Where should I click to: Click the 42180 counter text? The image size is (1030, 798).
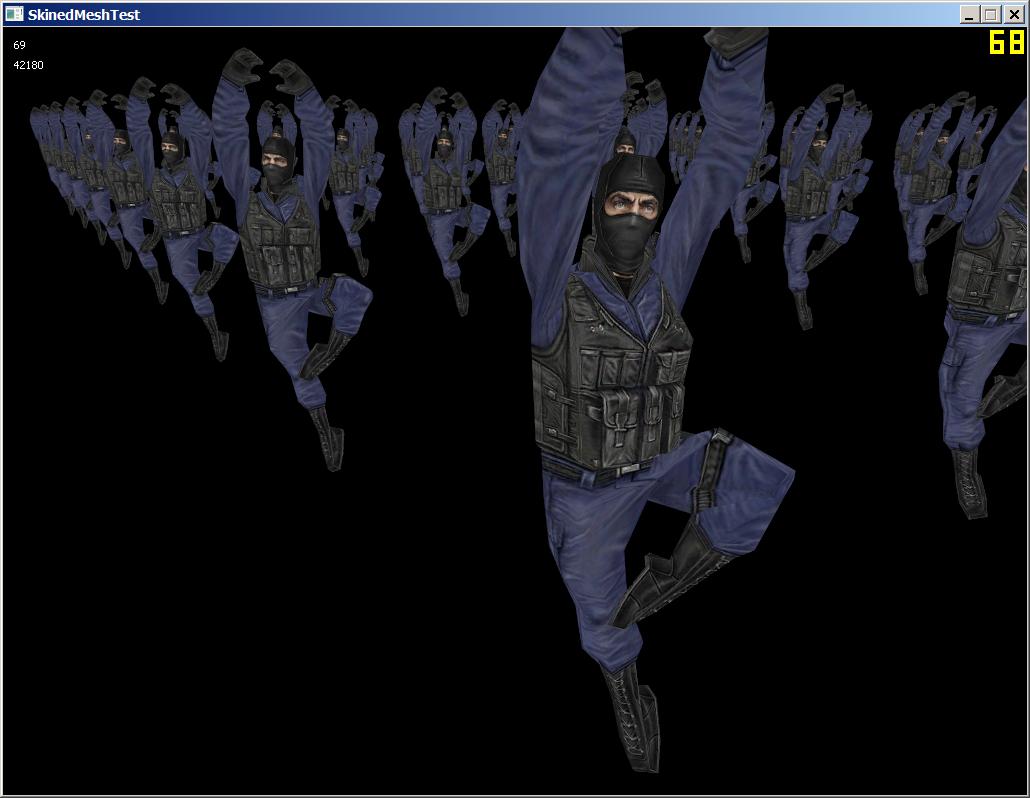pos(28,65)
